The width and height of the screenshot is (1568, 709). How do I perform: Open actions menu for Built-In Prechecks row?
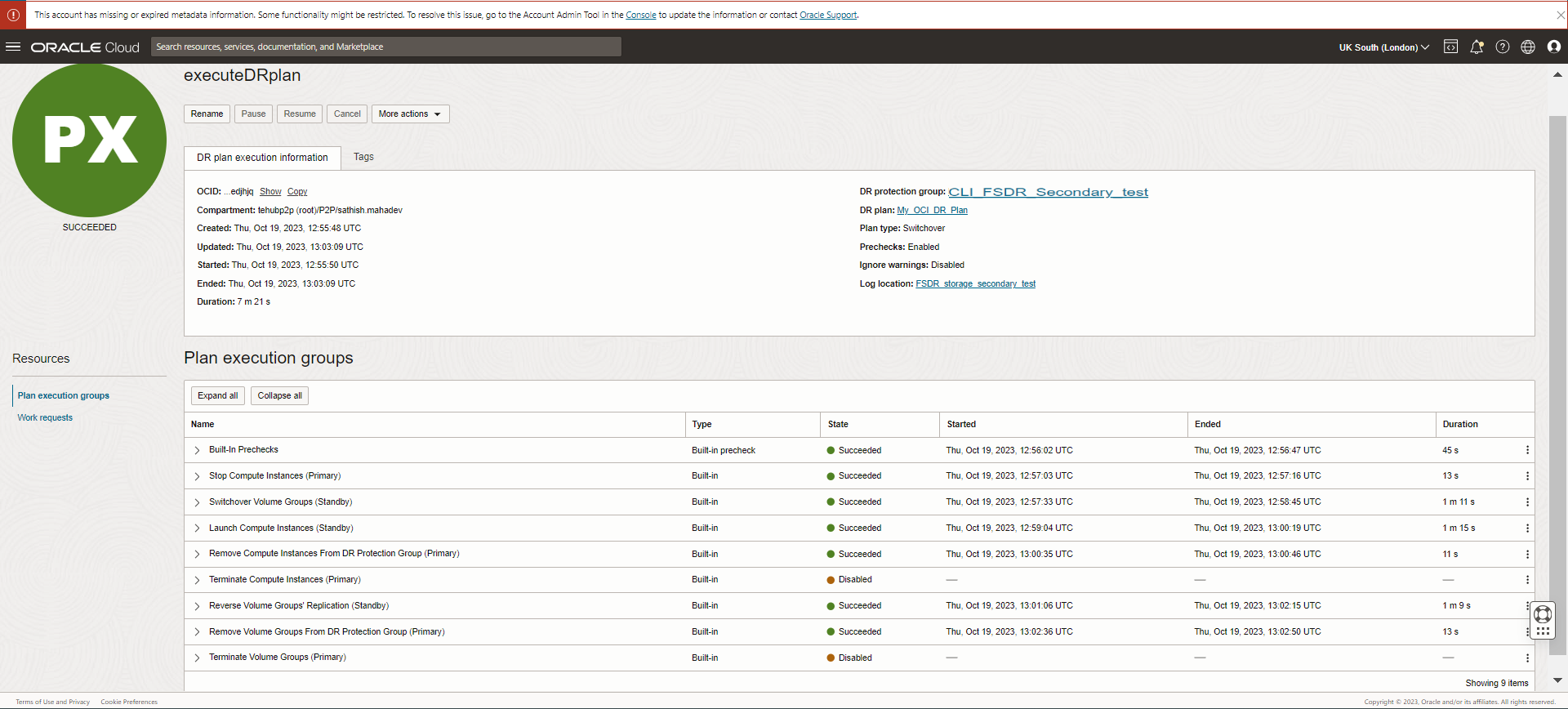(1527, 450)
